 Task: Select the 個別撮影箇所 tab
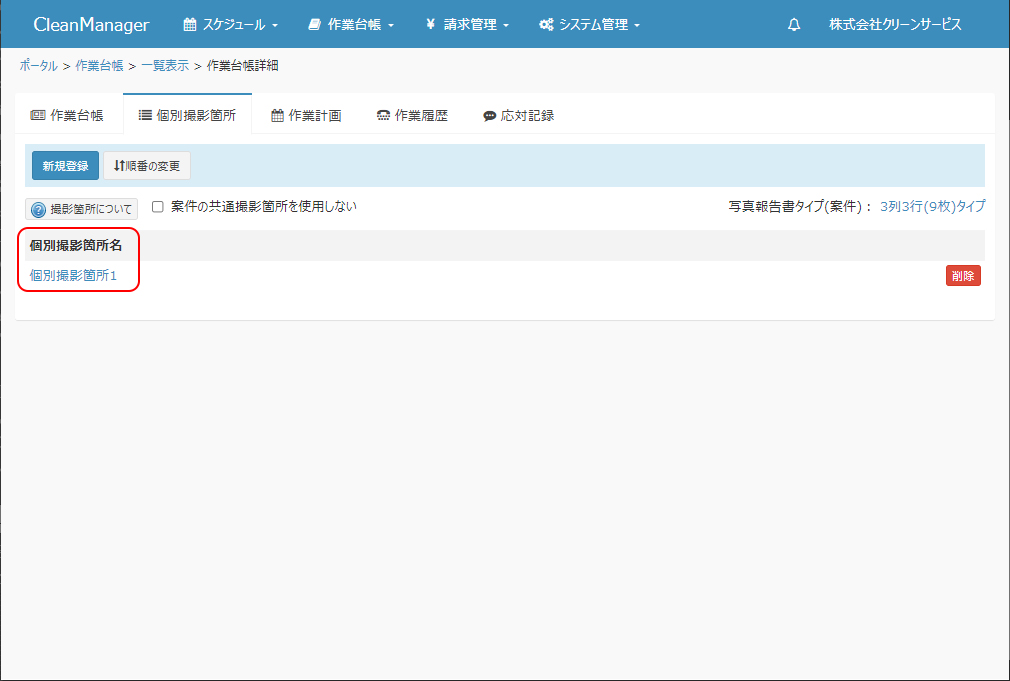point(187,115)
